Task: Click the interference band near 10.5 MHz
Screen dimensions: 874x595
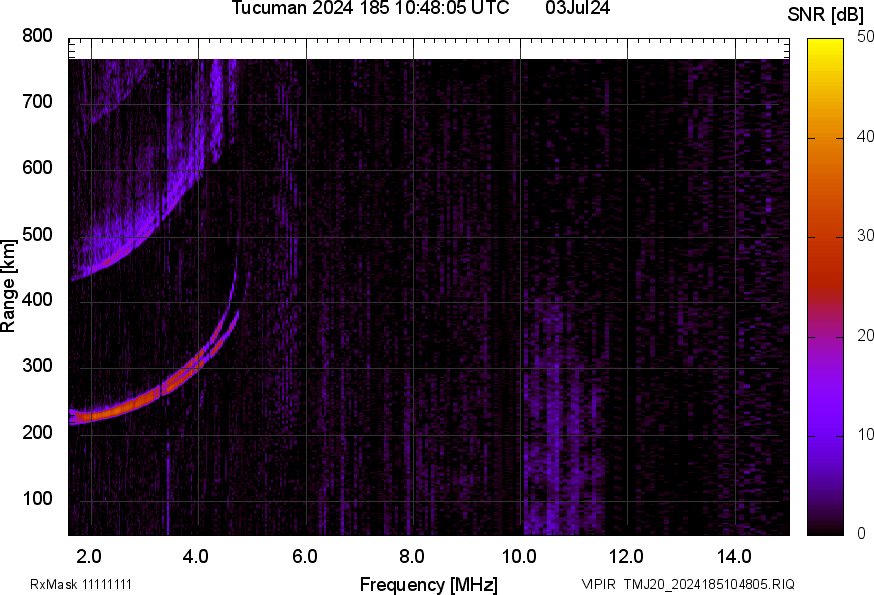Action: coord(563,418)
